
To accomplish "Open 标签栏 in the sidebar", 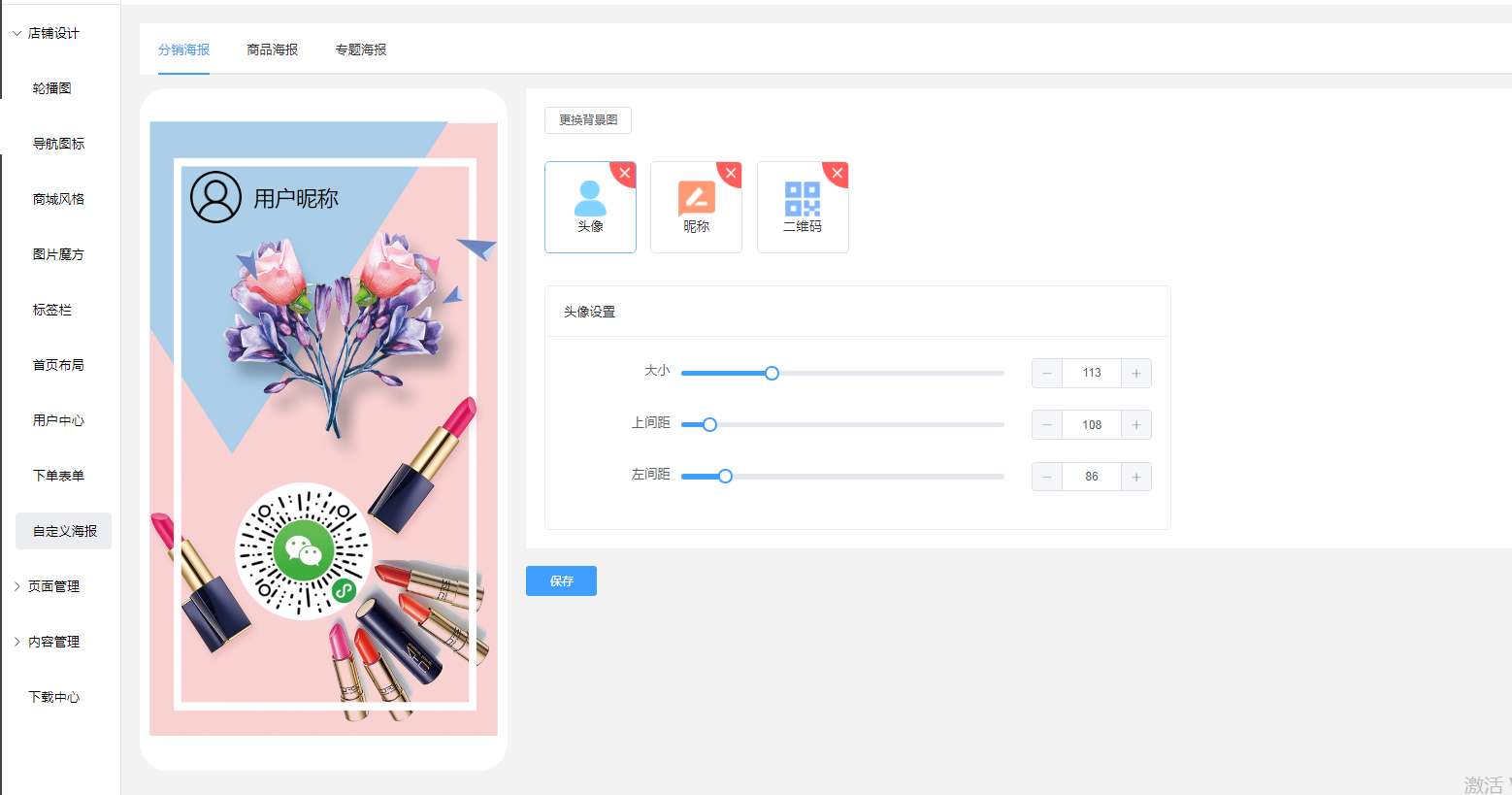I will [x=52, y=310].
